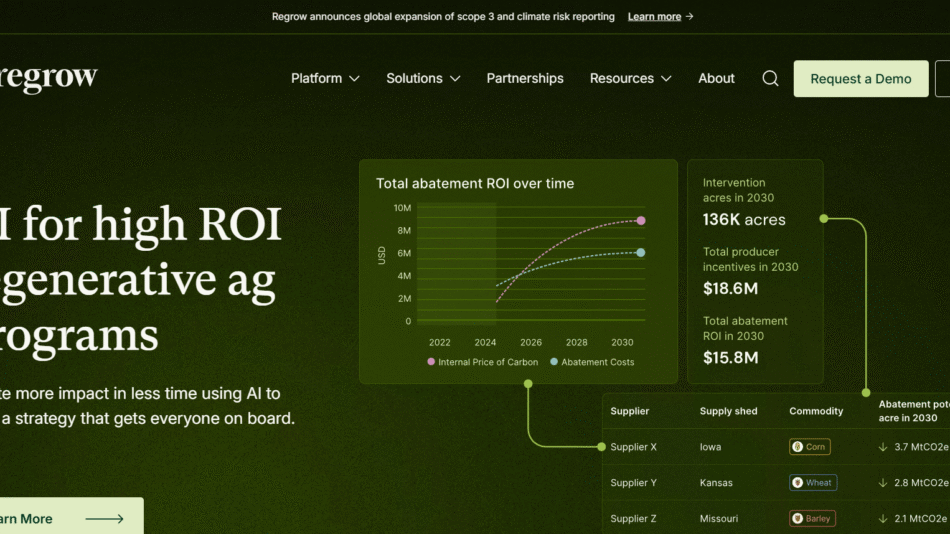Screen dimensions: 950x534
Task: Click the Missouri supply shed cell
Action: point(719,518)
